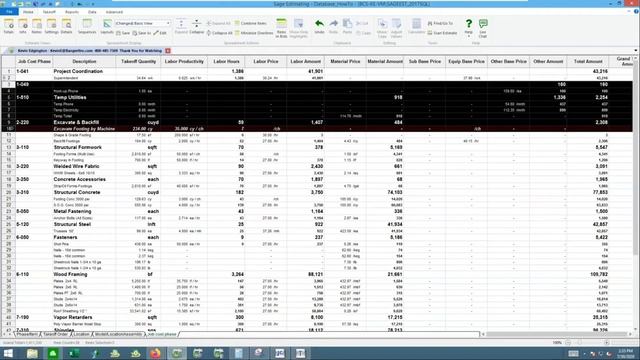Click Expand All in the ribbon

tap(219, 23)
